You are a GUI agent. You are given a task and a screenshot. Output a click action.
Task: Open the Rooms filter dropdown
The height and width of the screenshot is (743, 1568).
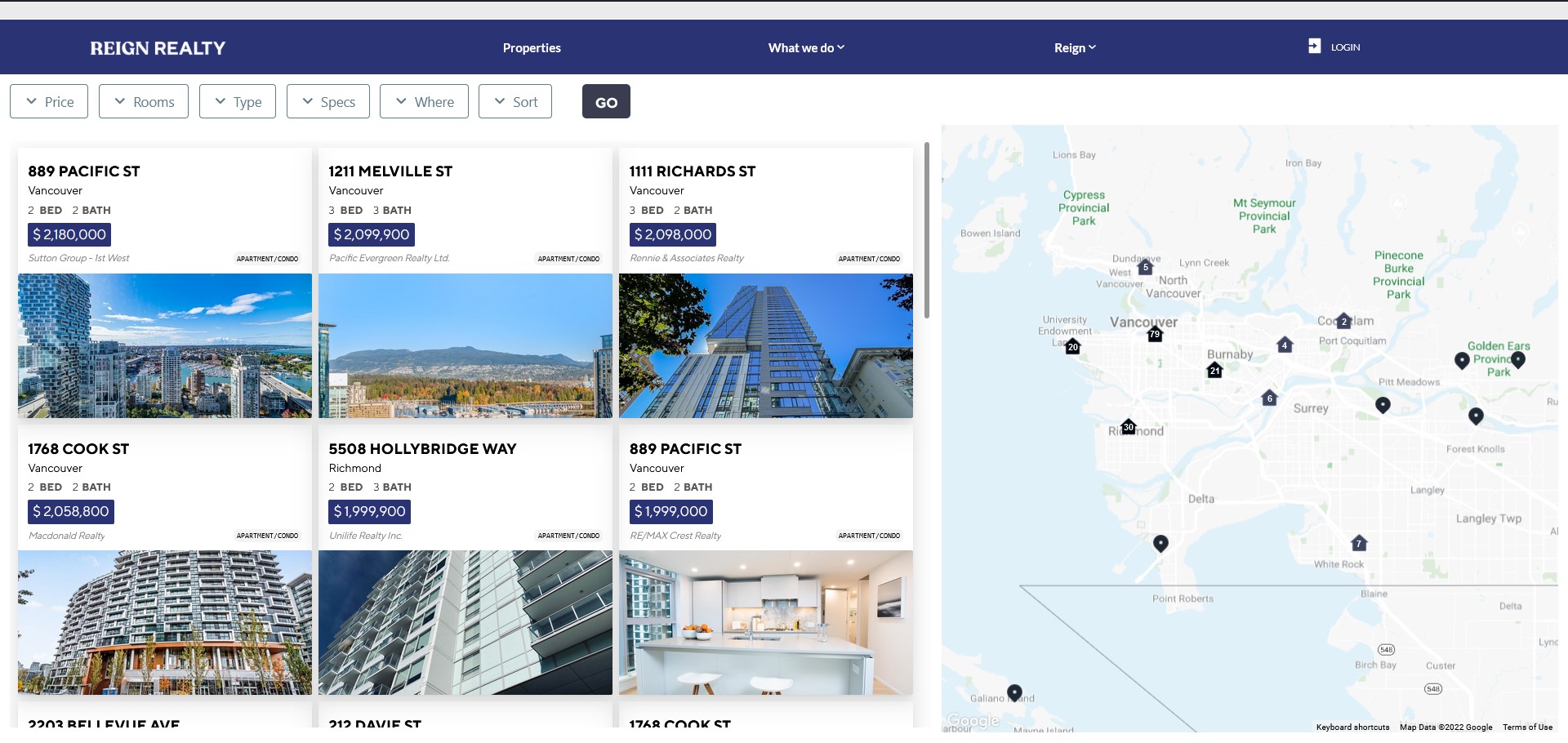pos(144,101)
